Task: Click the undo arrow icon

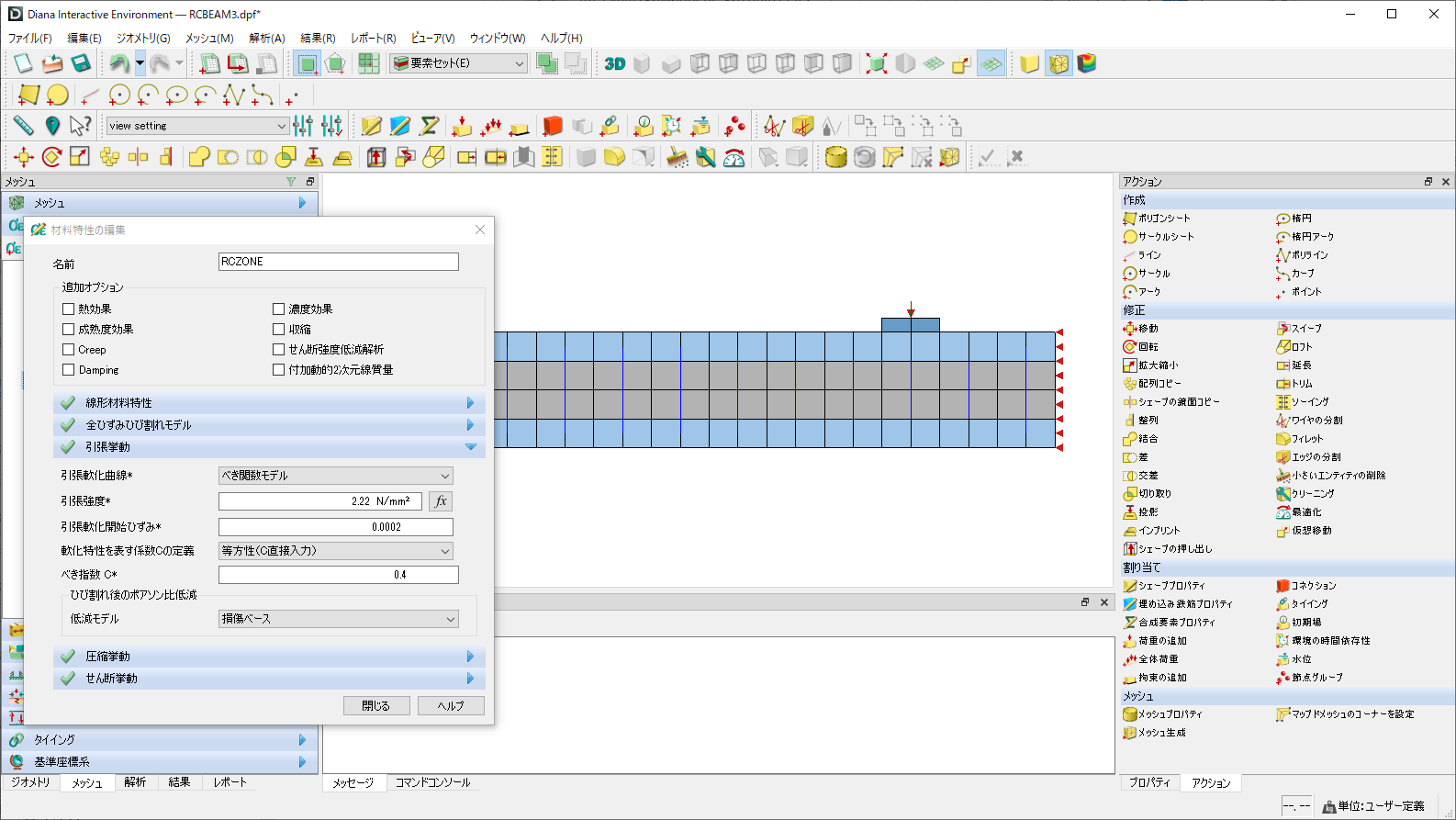Action: (118, 63)
